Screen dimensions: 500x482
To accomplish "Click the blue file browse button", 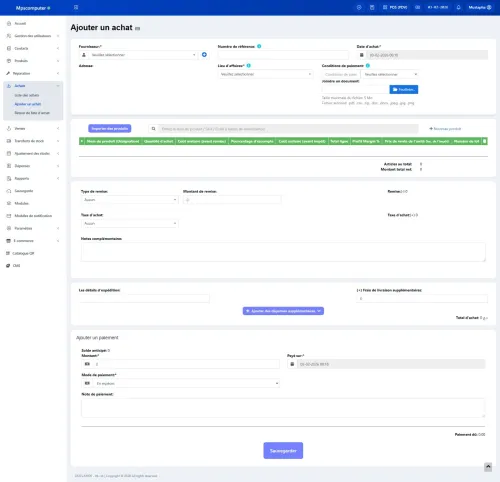I will [404, 89].
